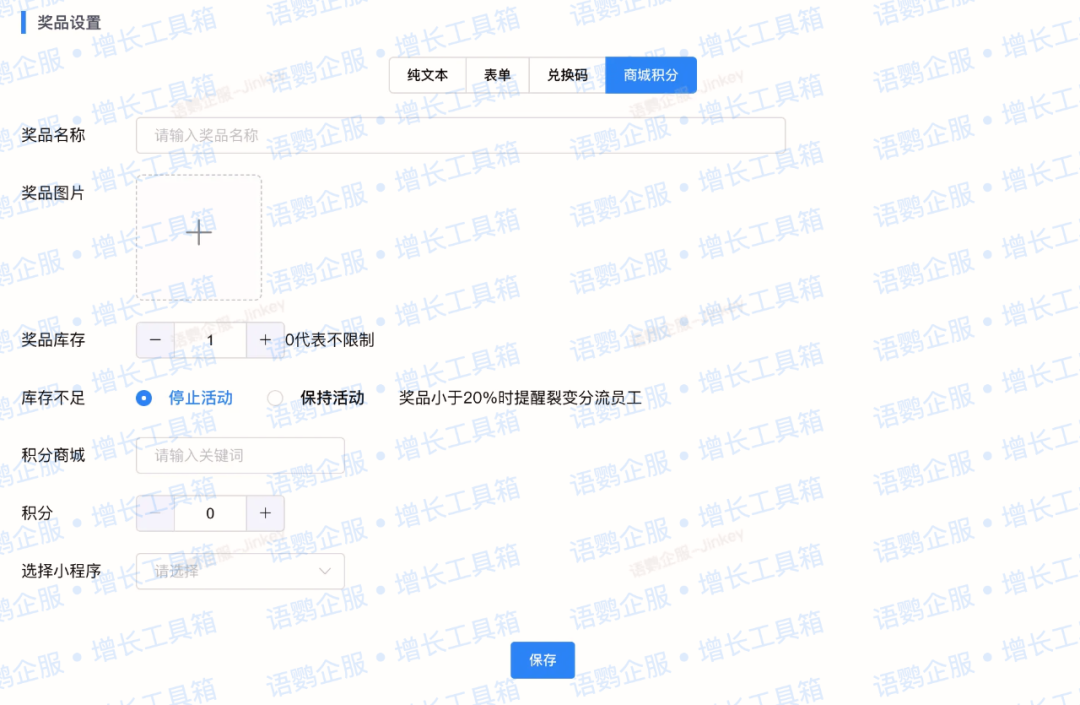1080x705 pixels.
Task: Click the chevron arrow on 选择小程序 dropdown
Action: (x=323, y=570)
